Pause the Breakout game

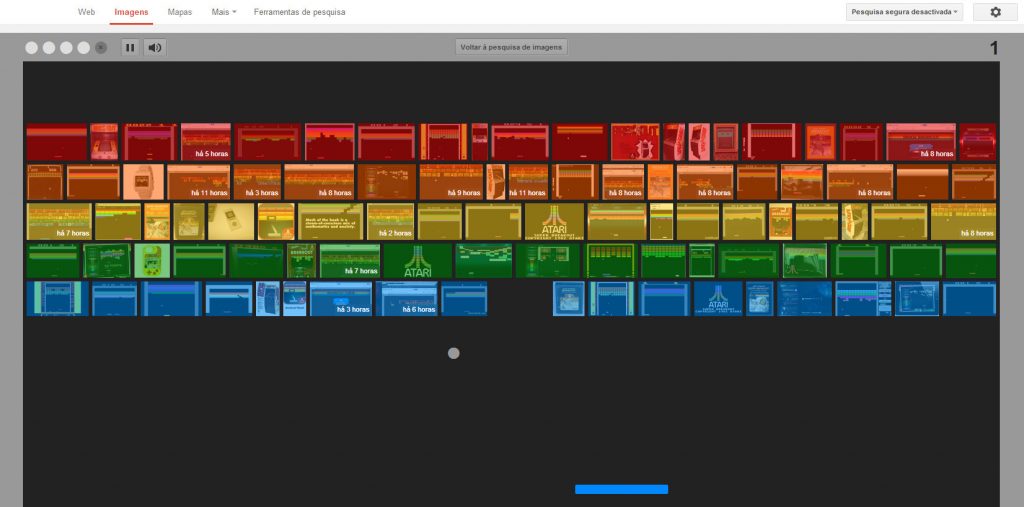click(x=130, y=48)
